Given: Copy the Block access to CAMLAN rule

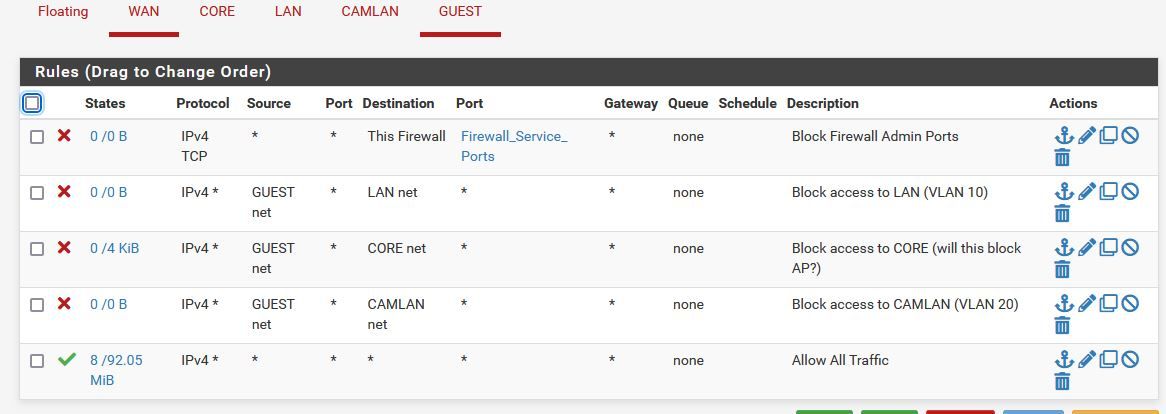Looking at the screenshot, I should coord(1108,303).
